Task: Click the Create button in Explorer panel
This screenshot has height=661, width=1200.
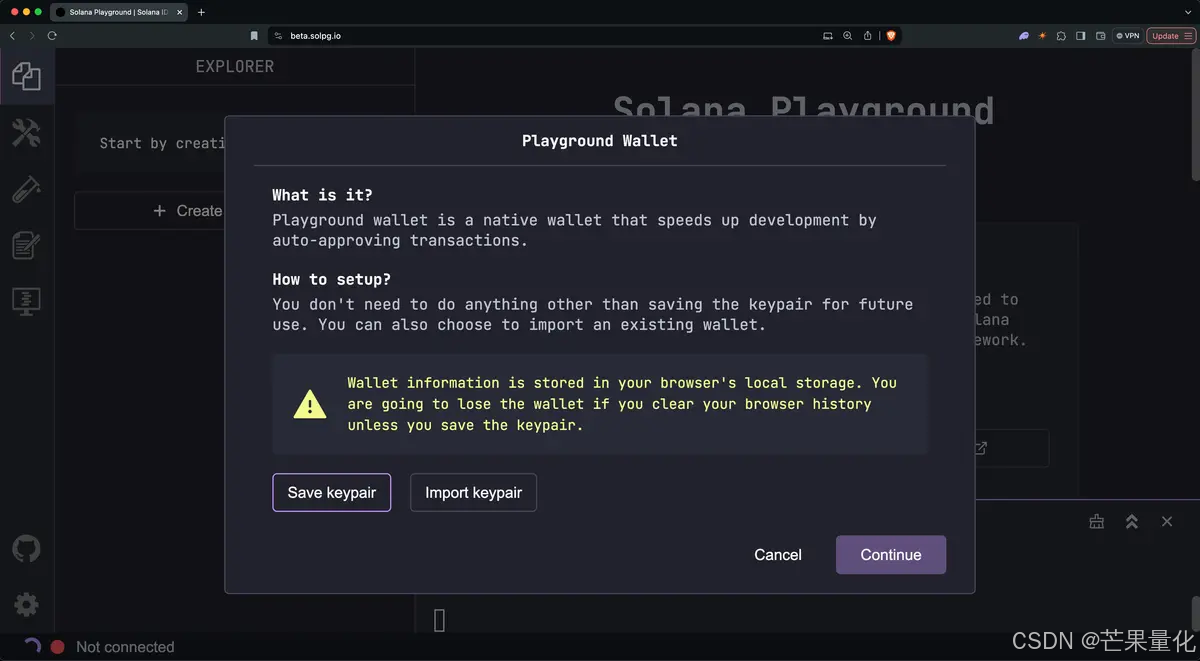Action: pos(188,211)
